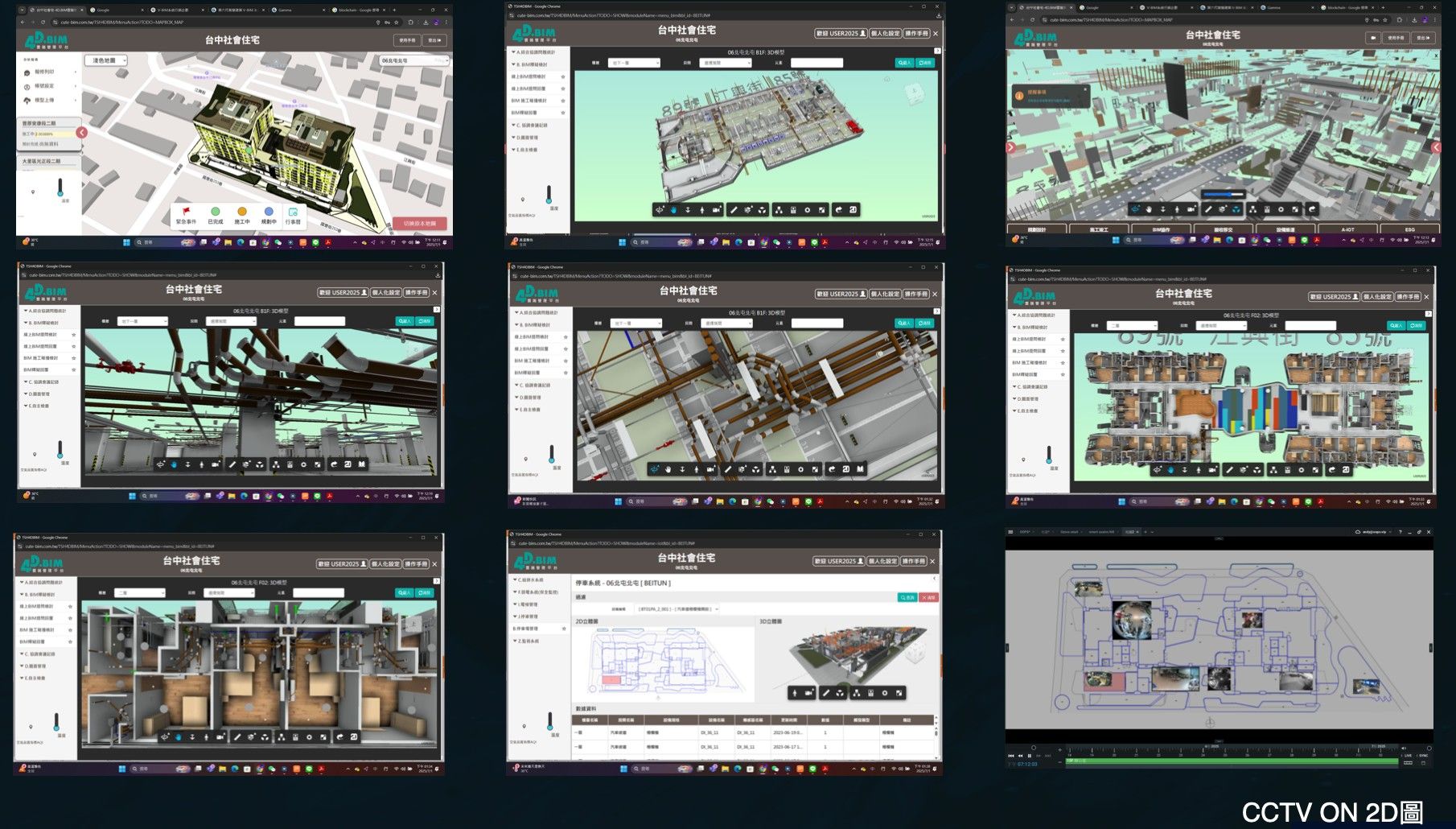Open the 淺色地圖 map style dropdown
Screen dimensions: 1456x829
coord(106,60)
